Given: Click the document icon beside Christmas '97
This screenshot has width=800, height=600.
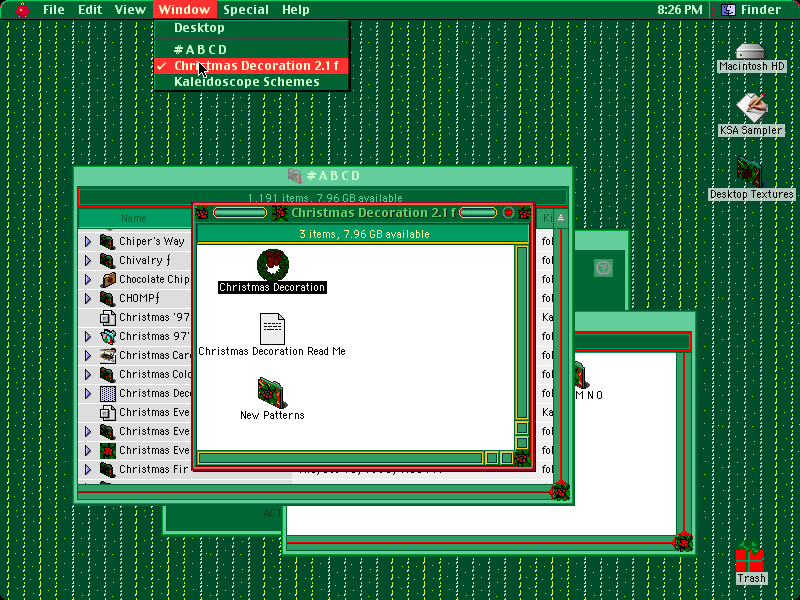Looking at the screenshot, I should pyautogui.click(x=107, y=317).
